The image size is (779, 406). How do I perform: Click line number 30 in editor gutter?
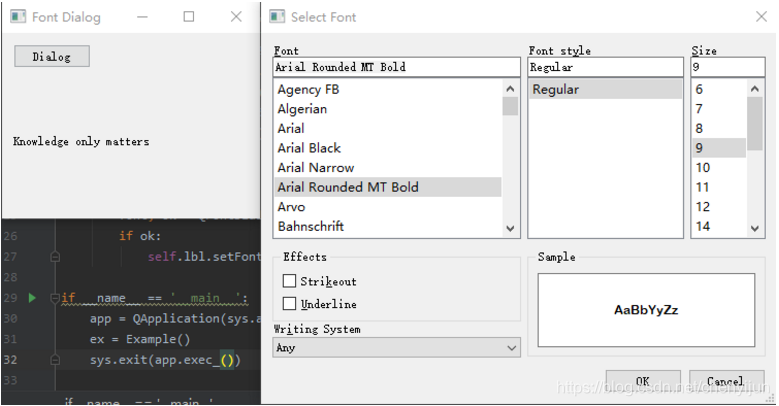10,319
